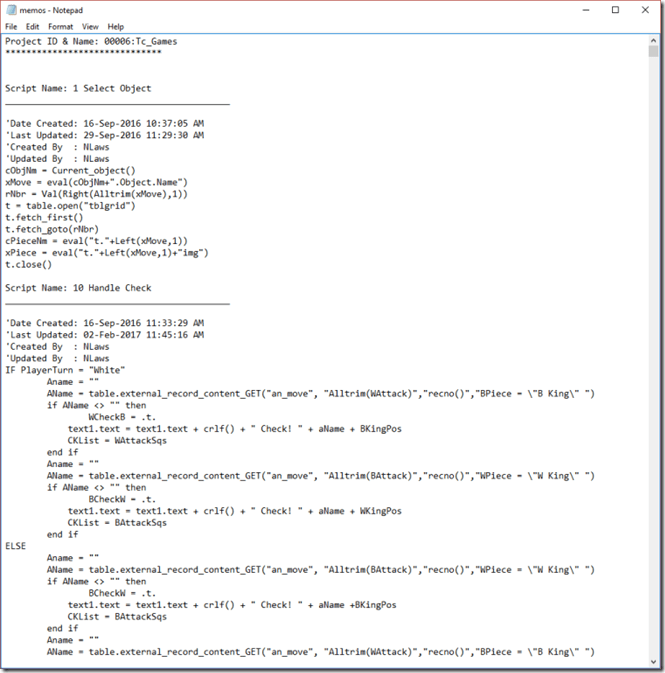Click the 'WCheckB = .t.' line

coord(122,417)
